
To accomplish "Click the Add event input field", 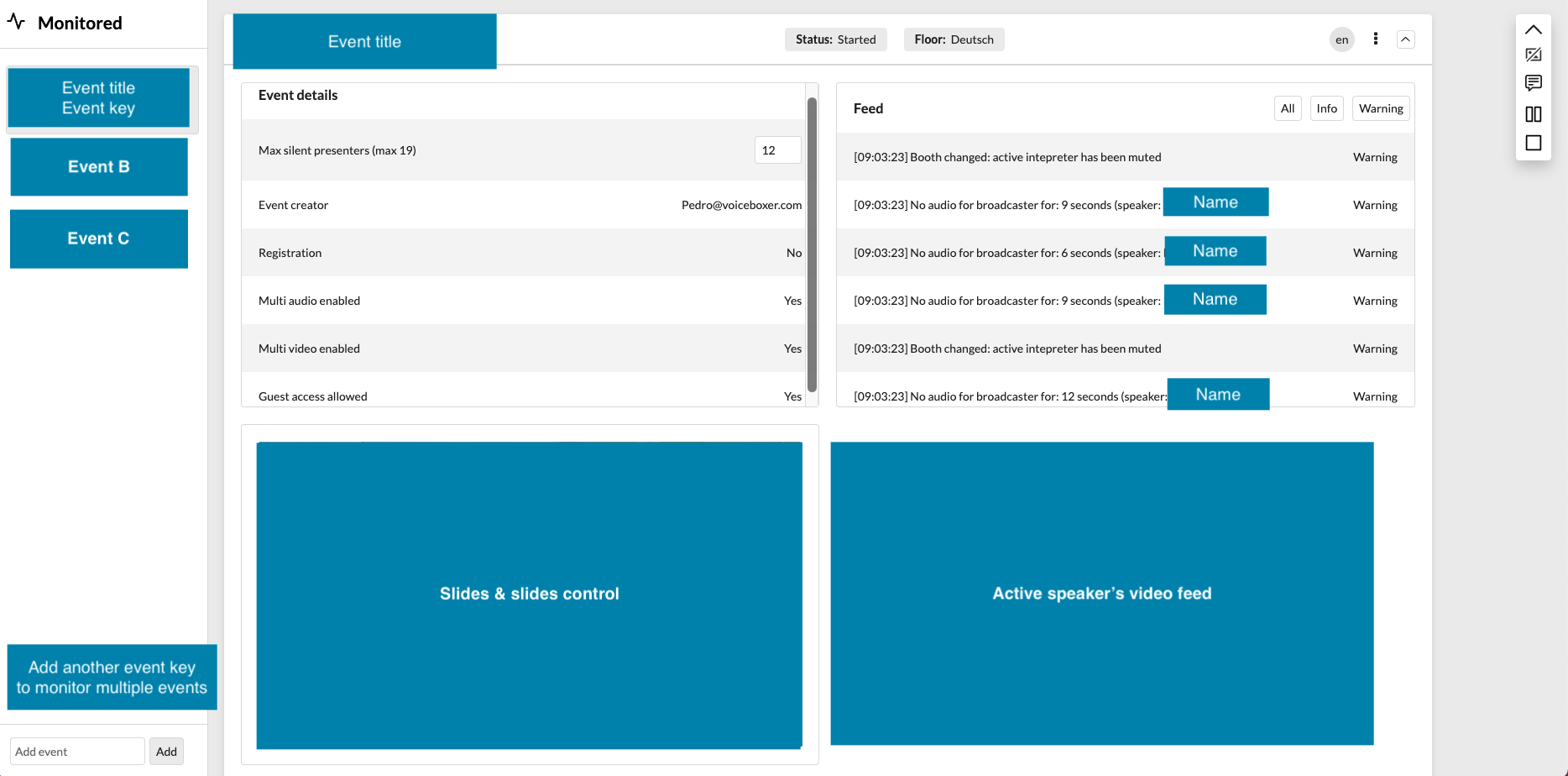I will (x=77, y=752).
